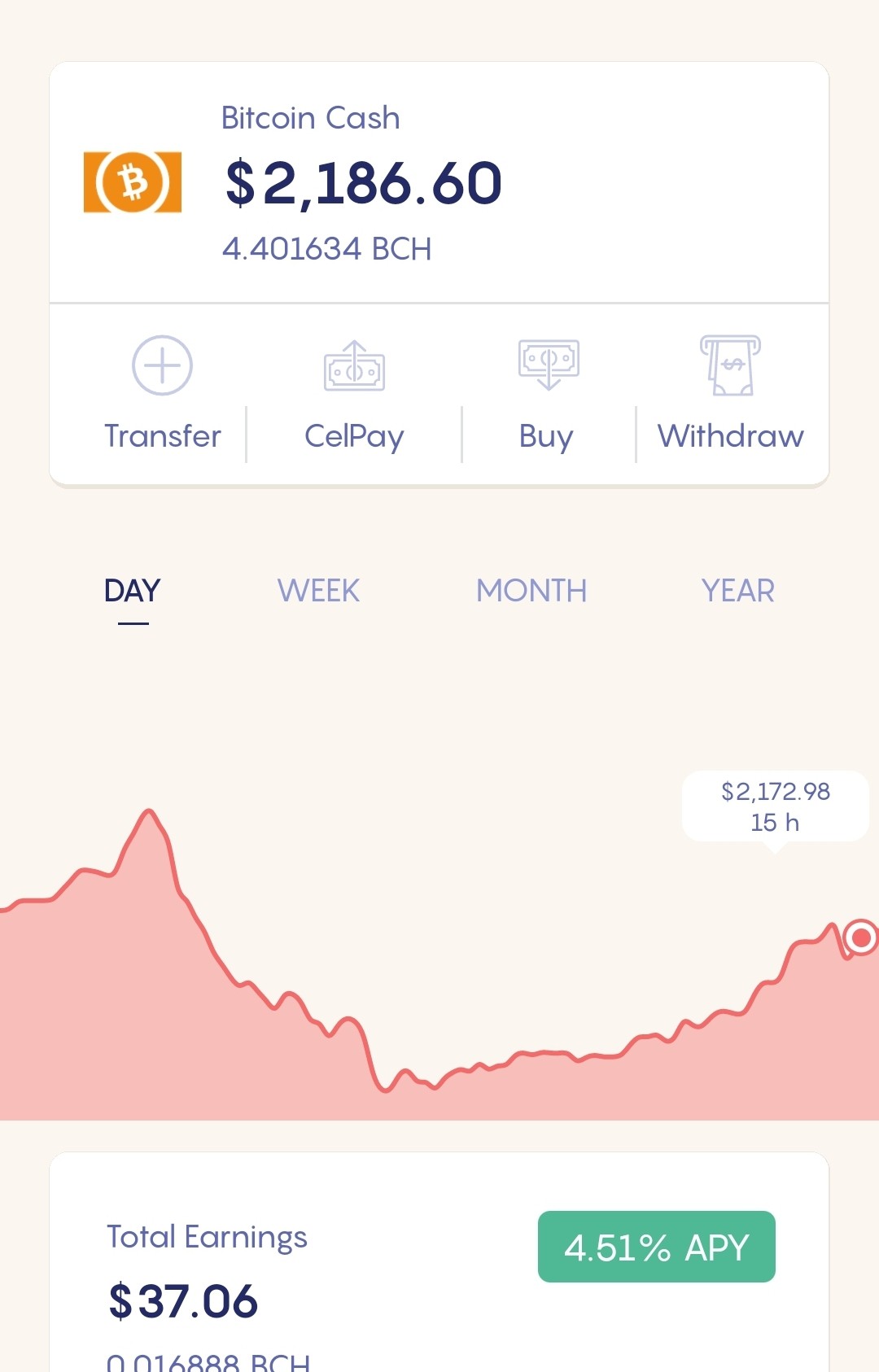The image size is (879, 1372).
Task: Tap the $2,186.60 balance amount
Action: click(x=363, y=183)
